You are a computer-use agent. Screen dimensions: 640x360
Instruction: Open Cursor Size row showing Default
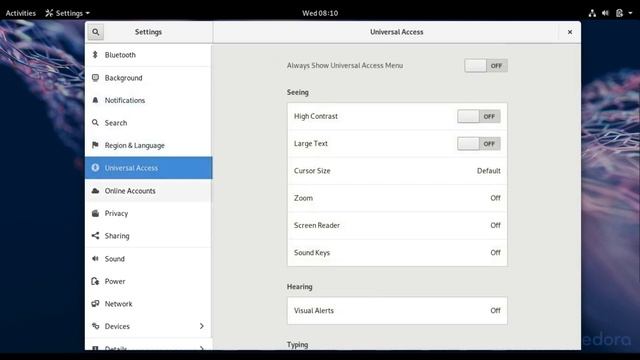tap(397, 171)
